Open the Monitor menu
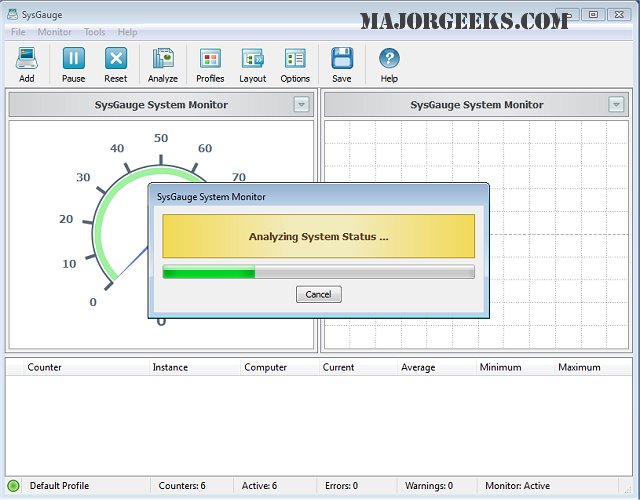640x500 pixels. tap(54, 32)
